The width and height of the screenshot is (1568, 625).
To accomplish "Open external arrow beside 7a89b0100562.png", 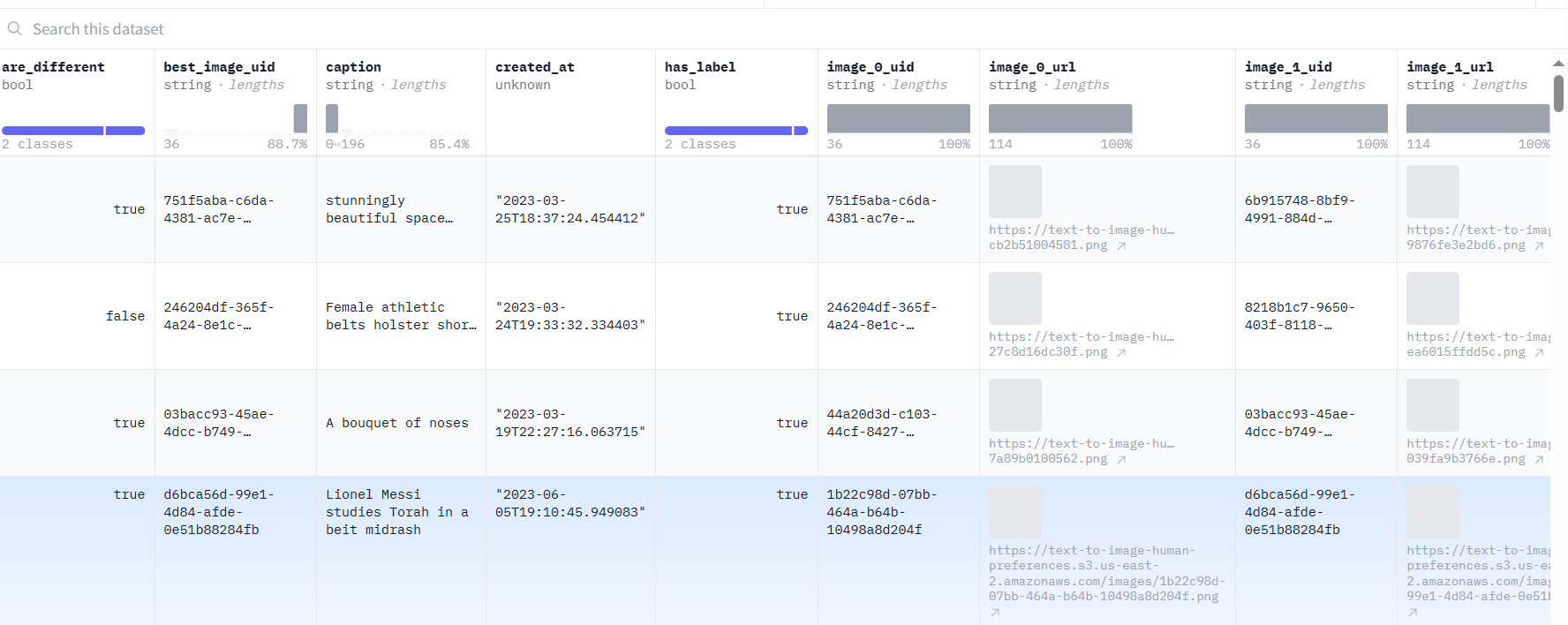I will [x=1121, y=460].
